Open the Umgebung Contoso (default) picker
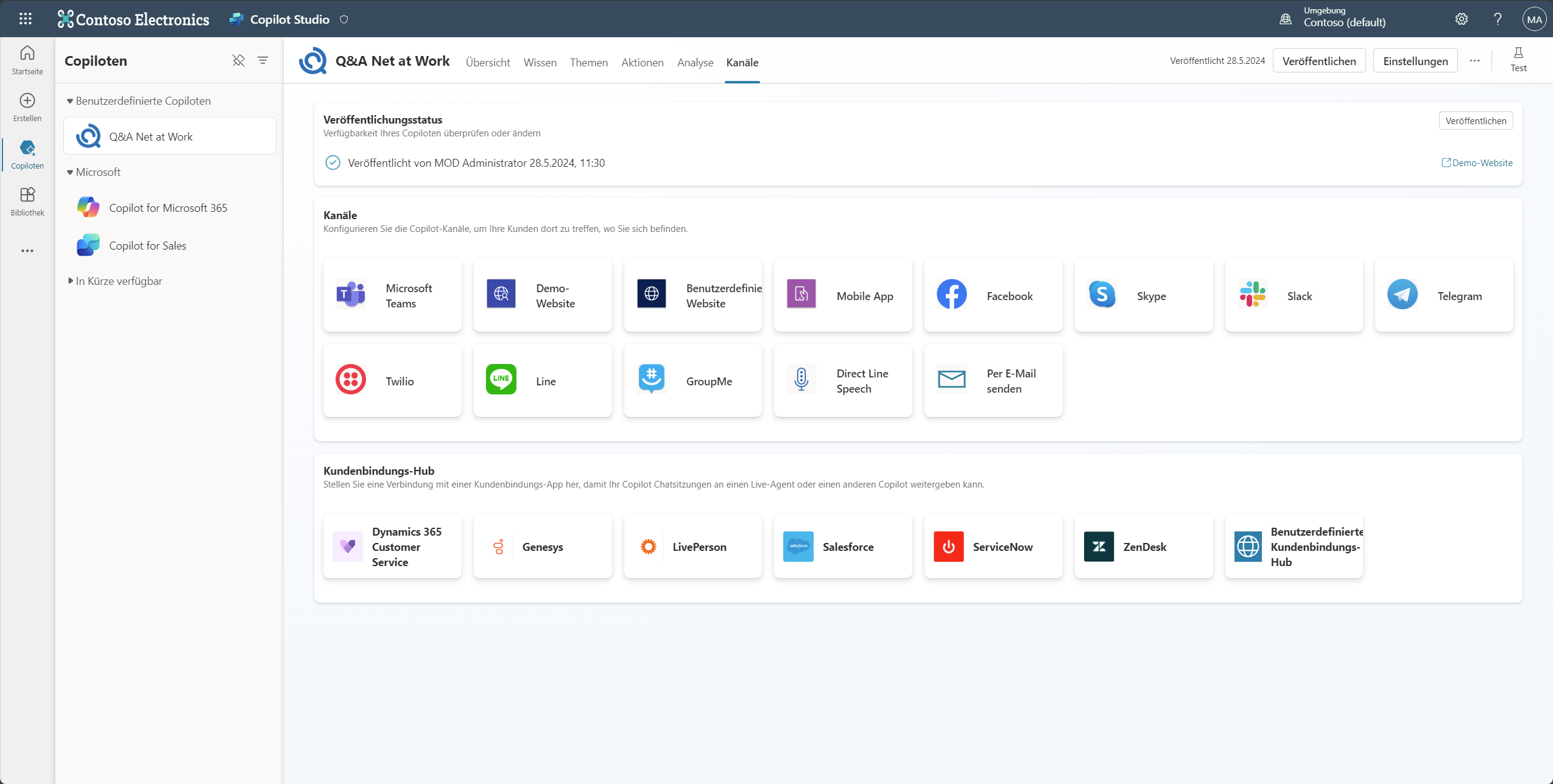 (x=1332, y=18)
